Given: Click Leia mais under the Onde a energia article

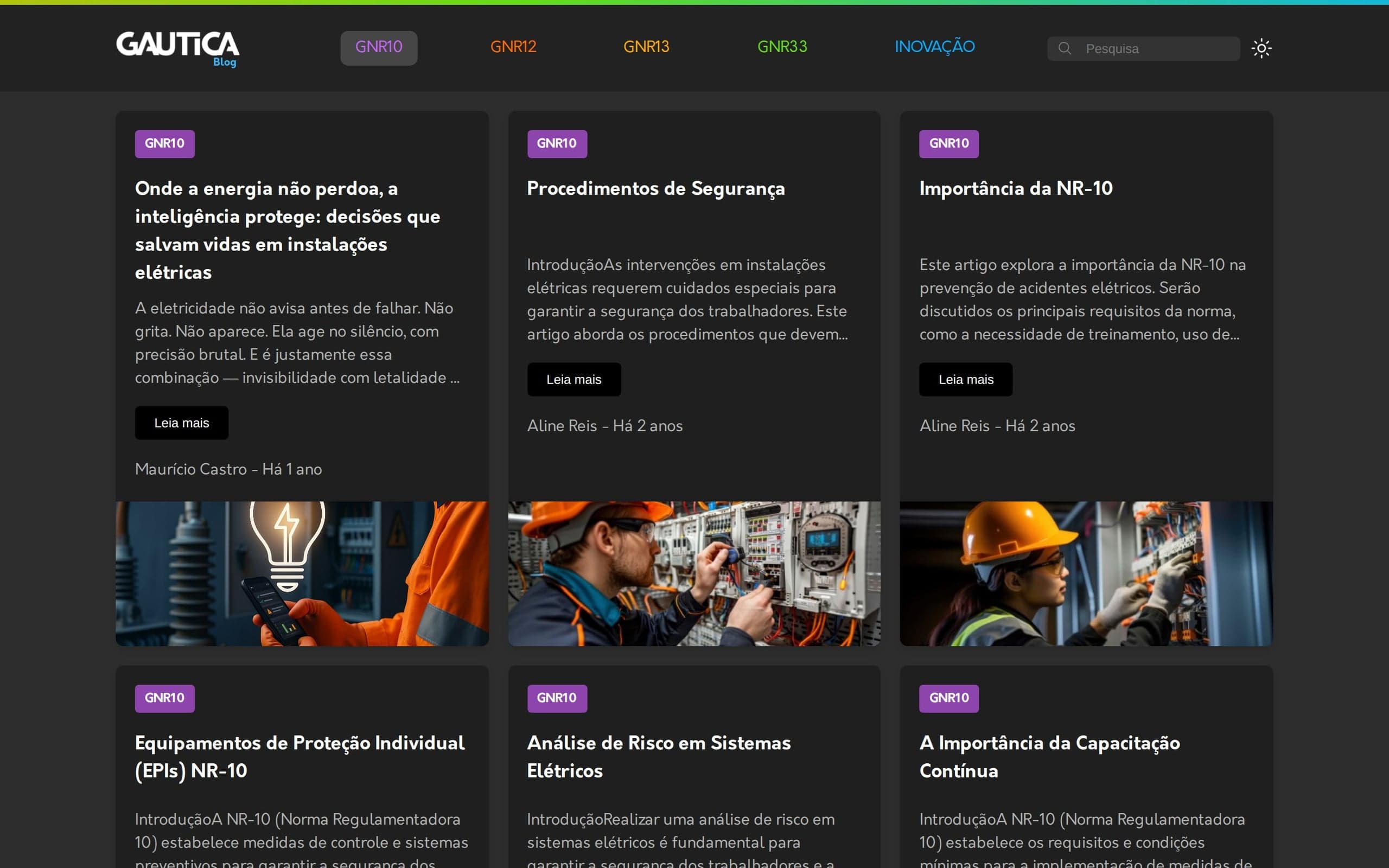Looking at the screenshot, I should pos(181,423).
